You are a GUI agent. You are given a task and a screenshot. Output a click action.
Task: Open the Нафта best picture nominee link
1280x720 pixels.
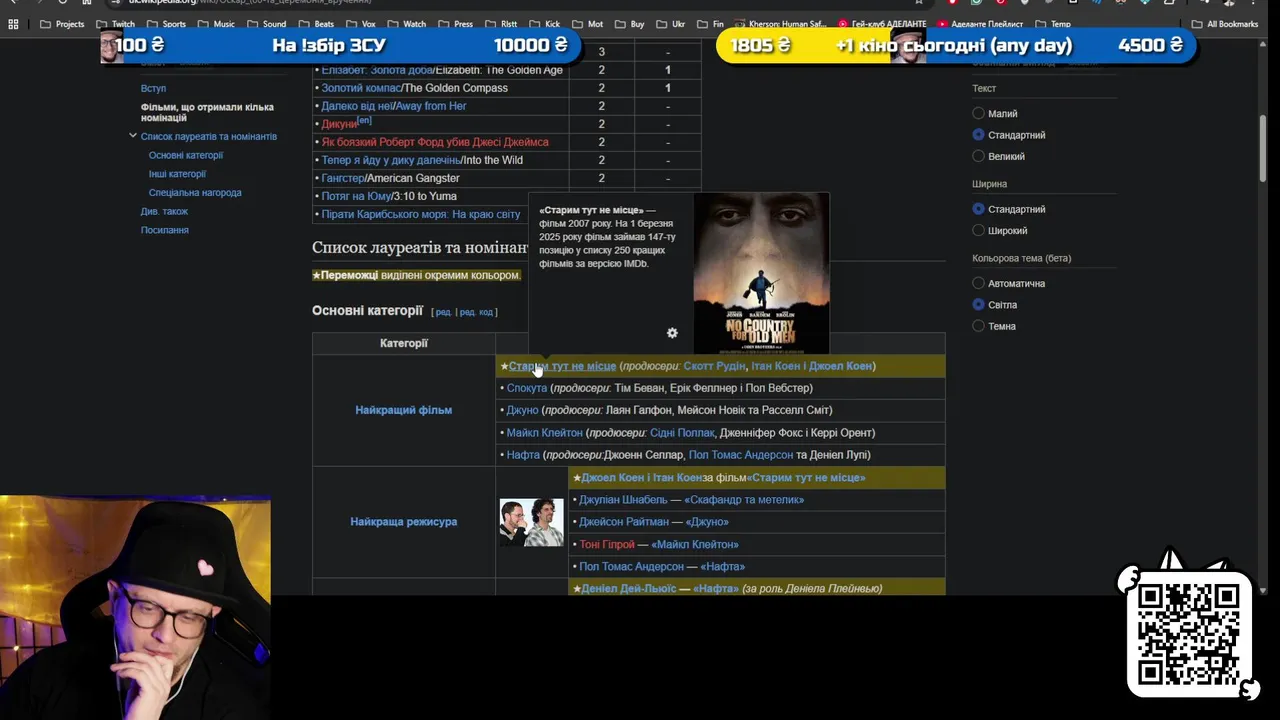click(523, 455)
